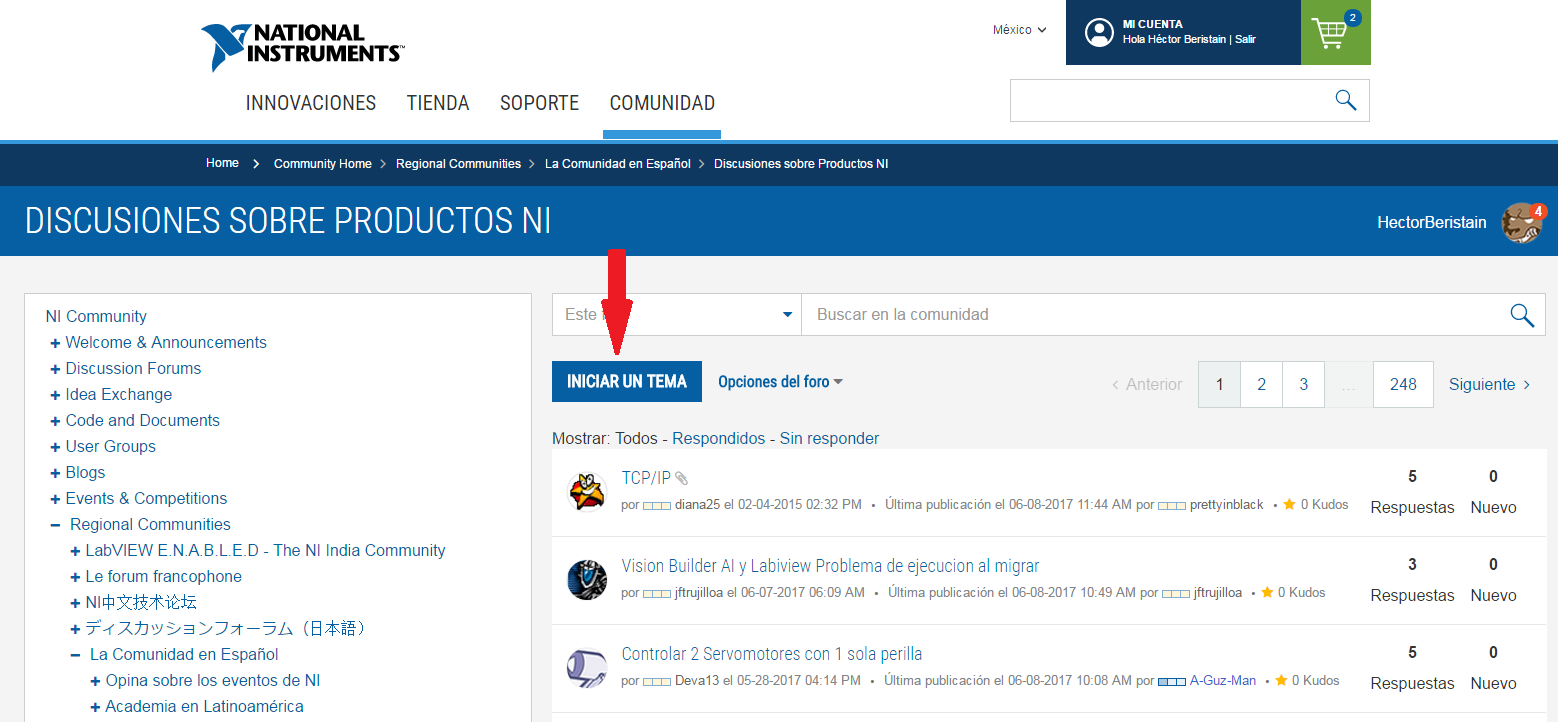Open the TIENDA menu
This screenshot has height=722, width=1558.
click(438, 103)
